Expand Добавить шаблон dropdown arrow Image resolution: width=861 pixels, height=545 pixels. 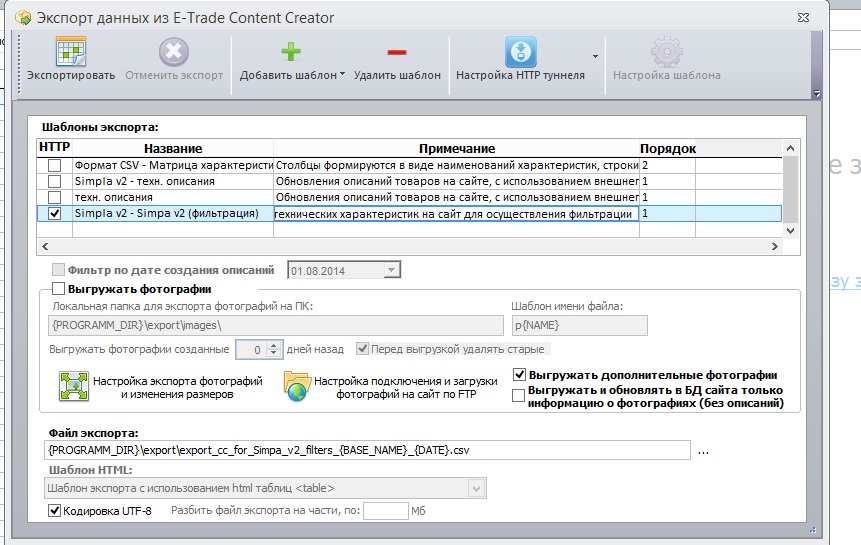[x=343, y=74]
